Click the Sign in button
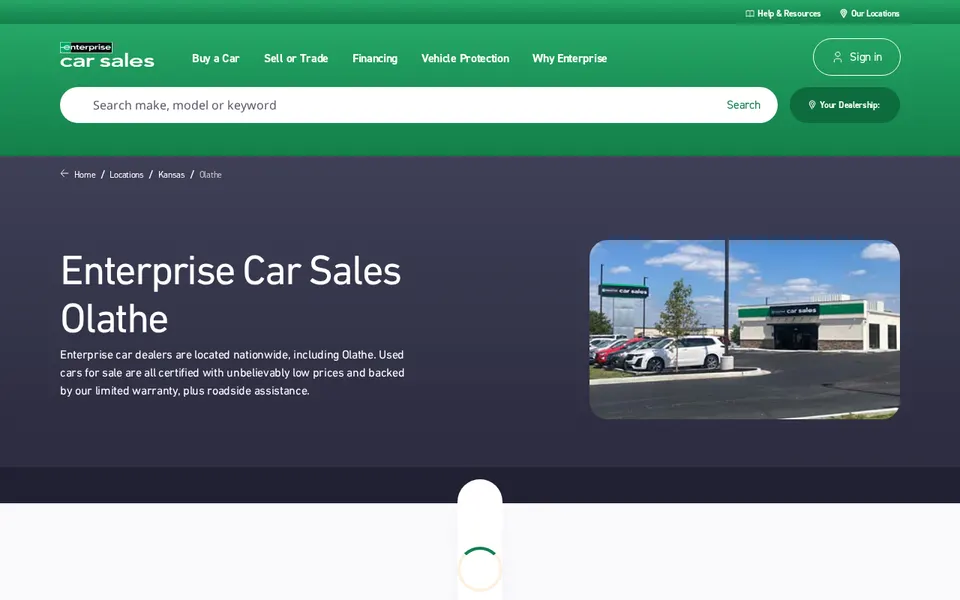This screenshot has width=960, height=600. point(857,57)
